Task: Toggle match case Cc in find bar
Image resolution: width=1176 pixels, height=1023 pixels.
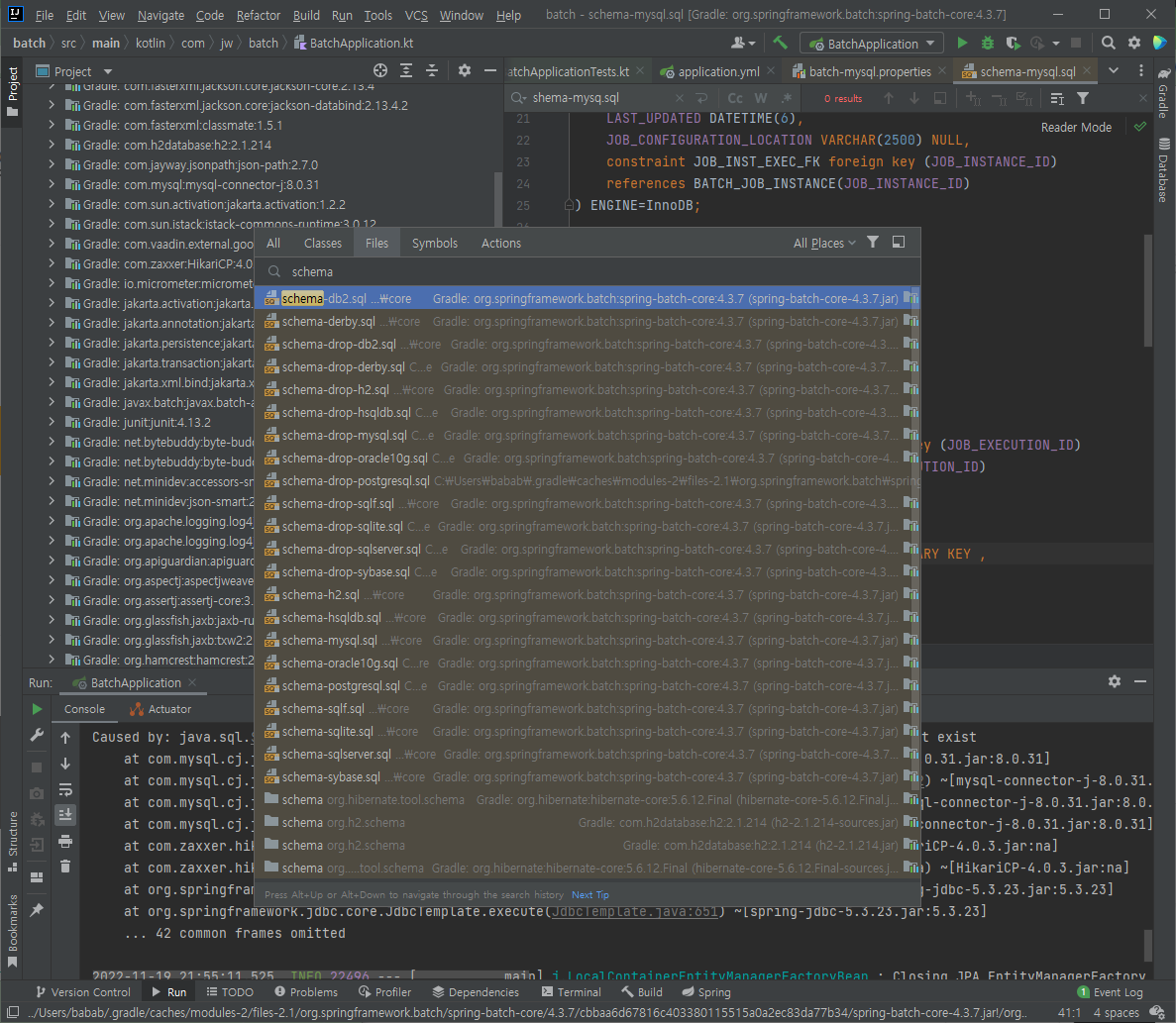Action: click(735, 98)
